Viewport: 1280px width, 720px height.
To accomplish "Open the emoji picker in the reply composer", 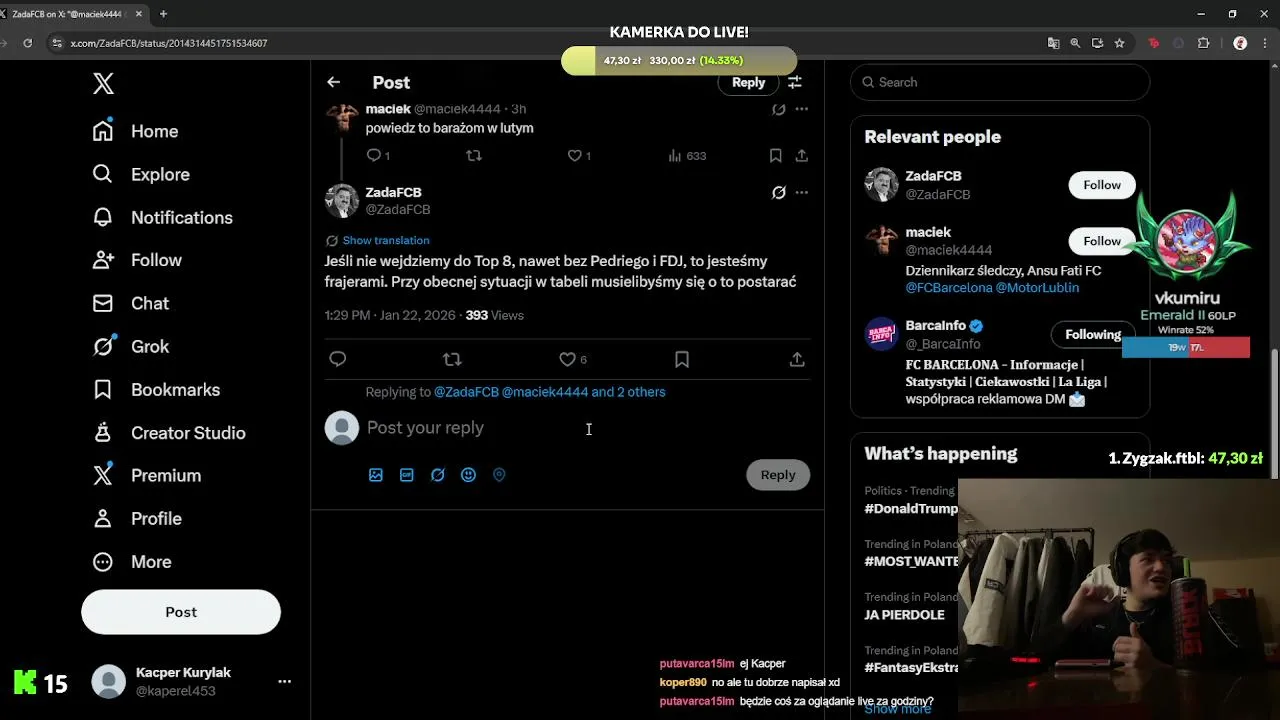I will (x=468, y=475).
